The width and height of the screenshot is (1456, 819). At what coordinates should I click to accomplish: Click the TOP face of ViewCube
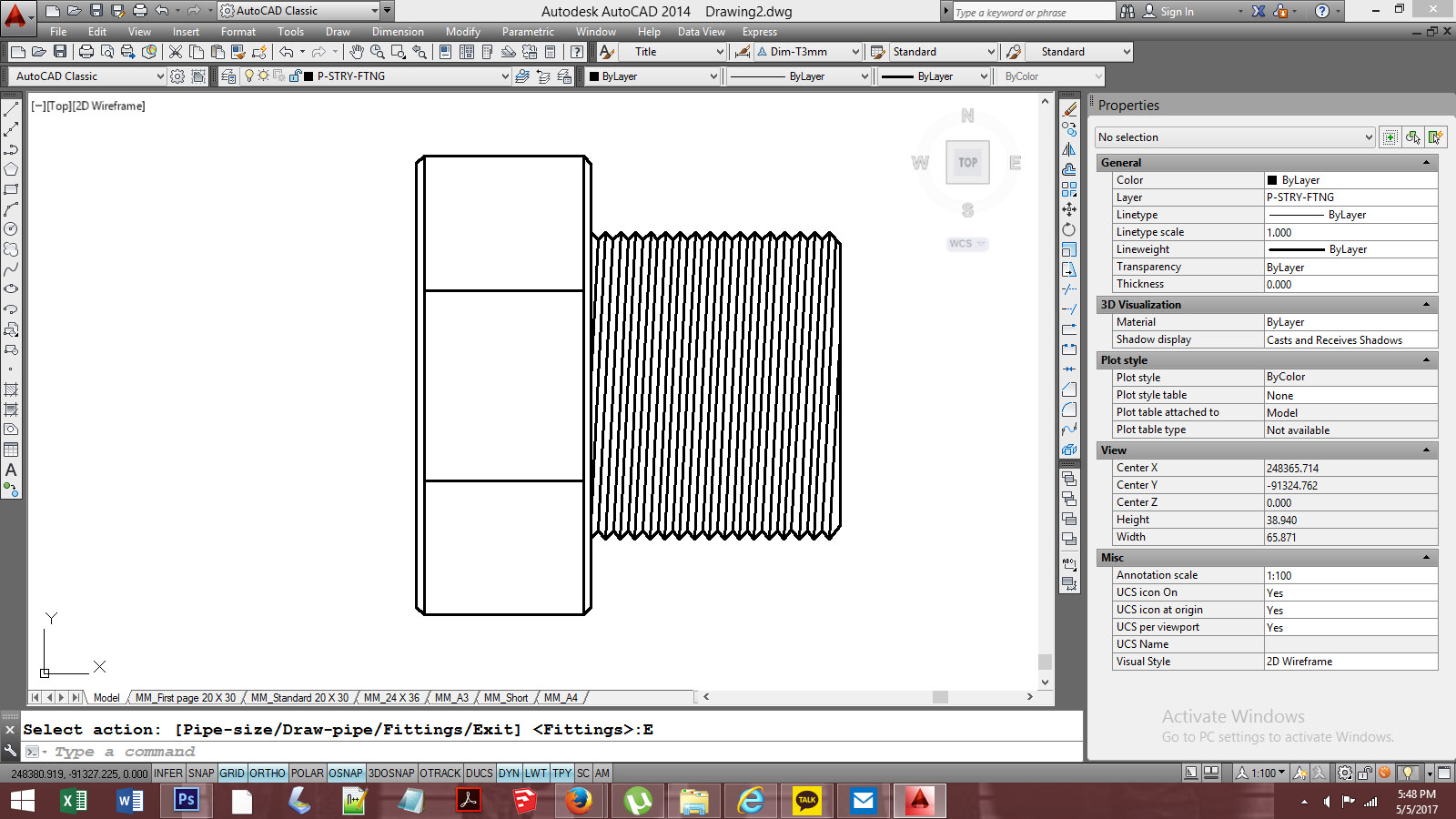[967, 163]
